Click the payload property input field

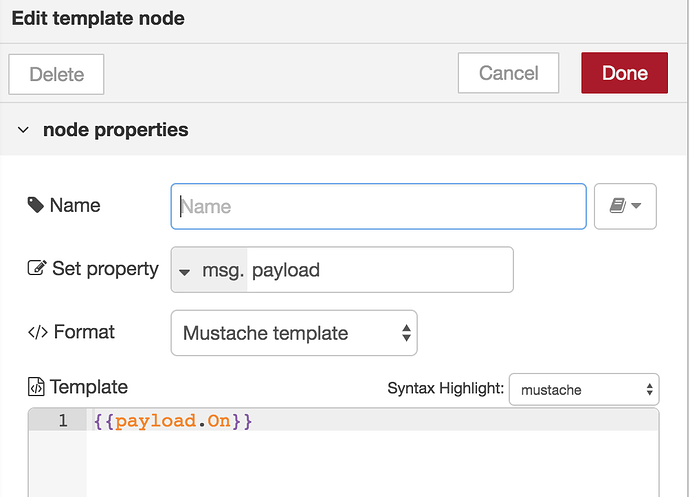coord(378,270)
